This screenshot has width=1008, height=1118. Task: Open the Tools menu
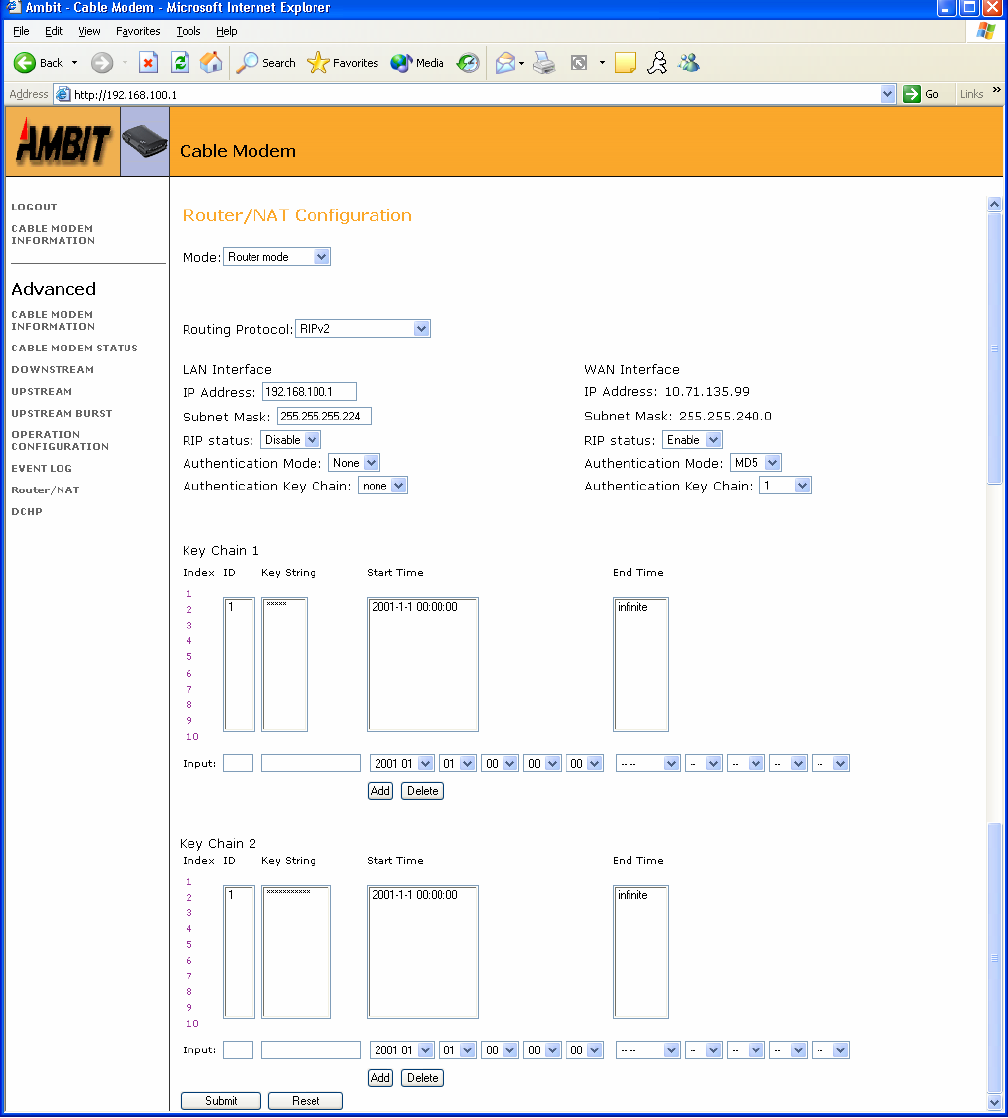pyautogui.click(x=188, y=31)
